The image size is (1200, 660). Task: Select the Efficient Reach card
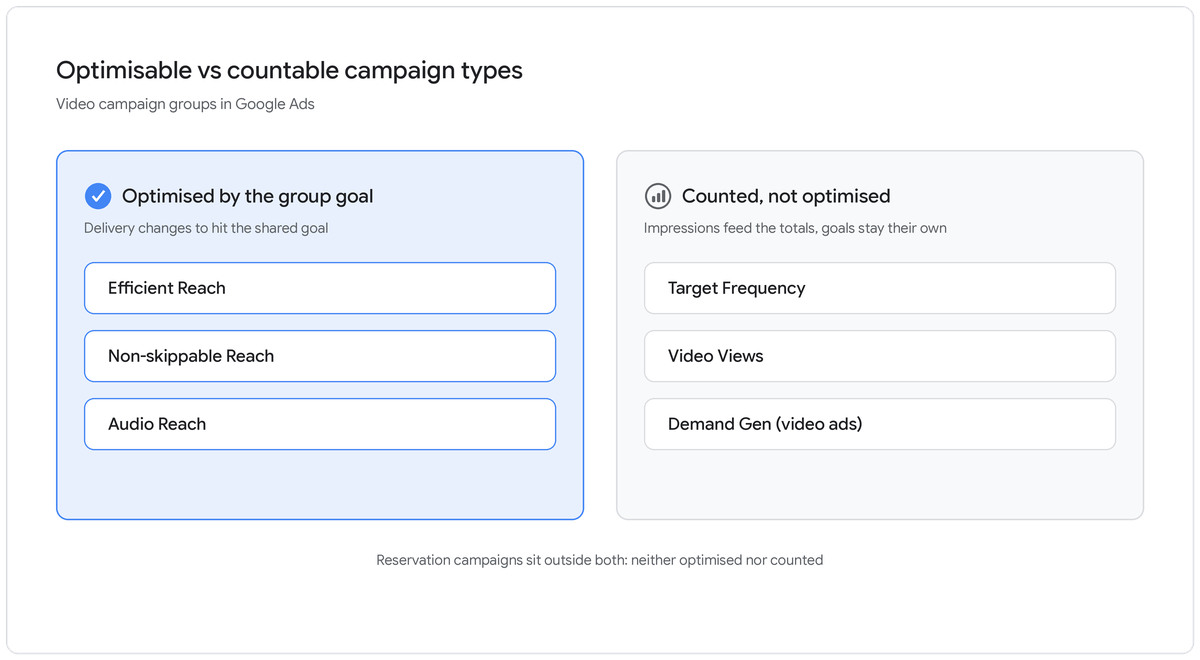point(320,288)
